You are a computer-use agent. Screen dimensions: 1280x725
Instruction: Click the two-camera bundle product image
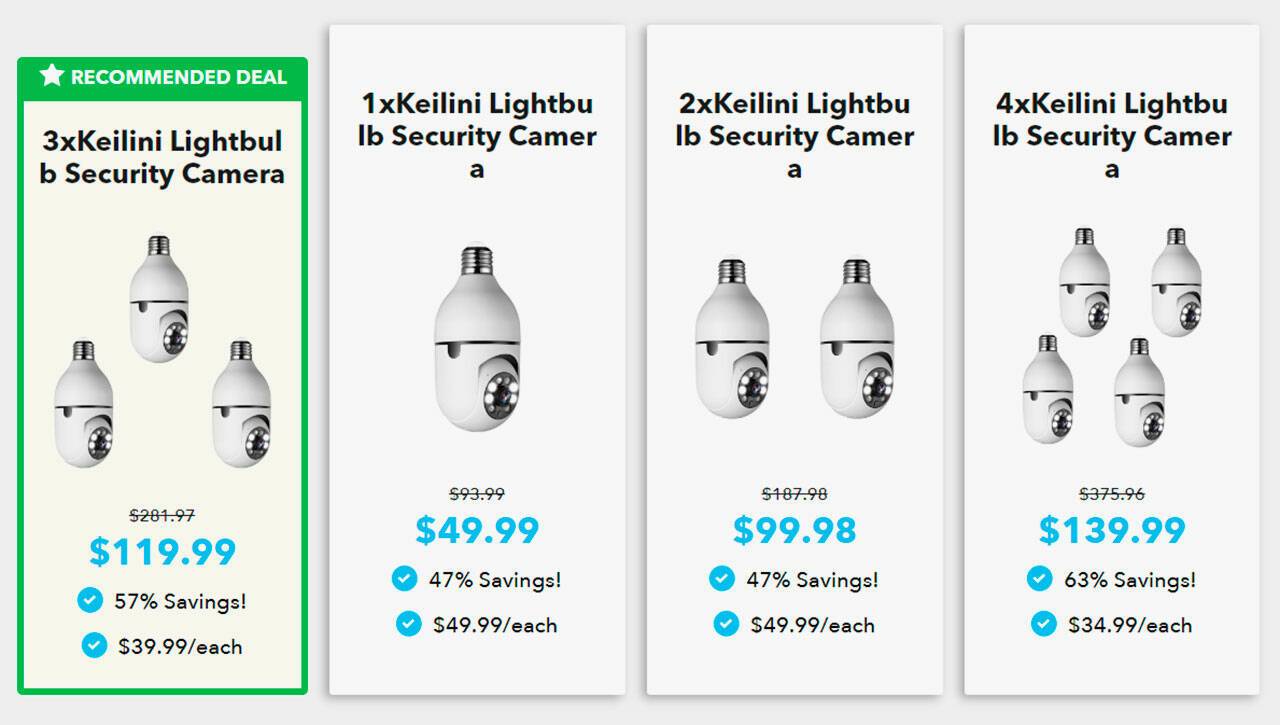pyautogui.click(x=794, y=338)
